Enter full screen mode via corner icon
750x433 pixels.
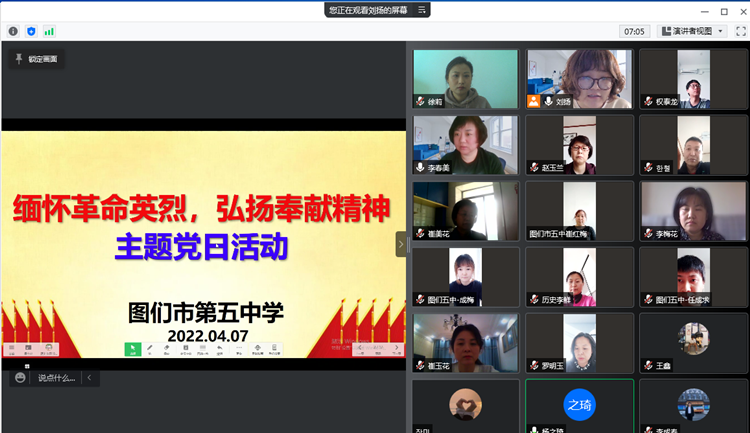click(x=741, y=32)
